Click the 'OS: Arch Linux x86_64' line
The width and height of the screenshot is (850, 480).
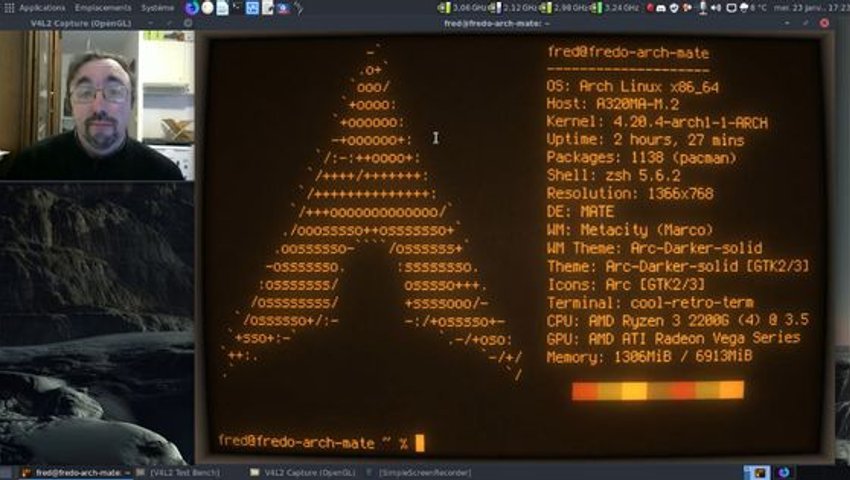pos(633,87)
